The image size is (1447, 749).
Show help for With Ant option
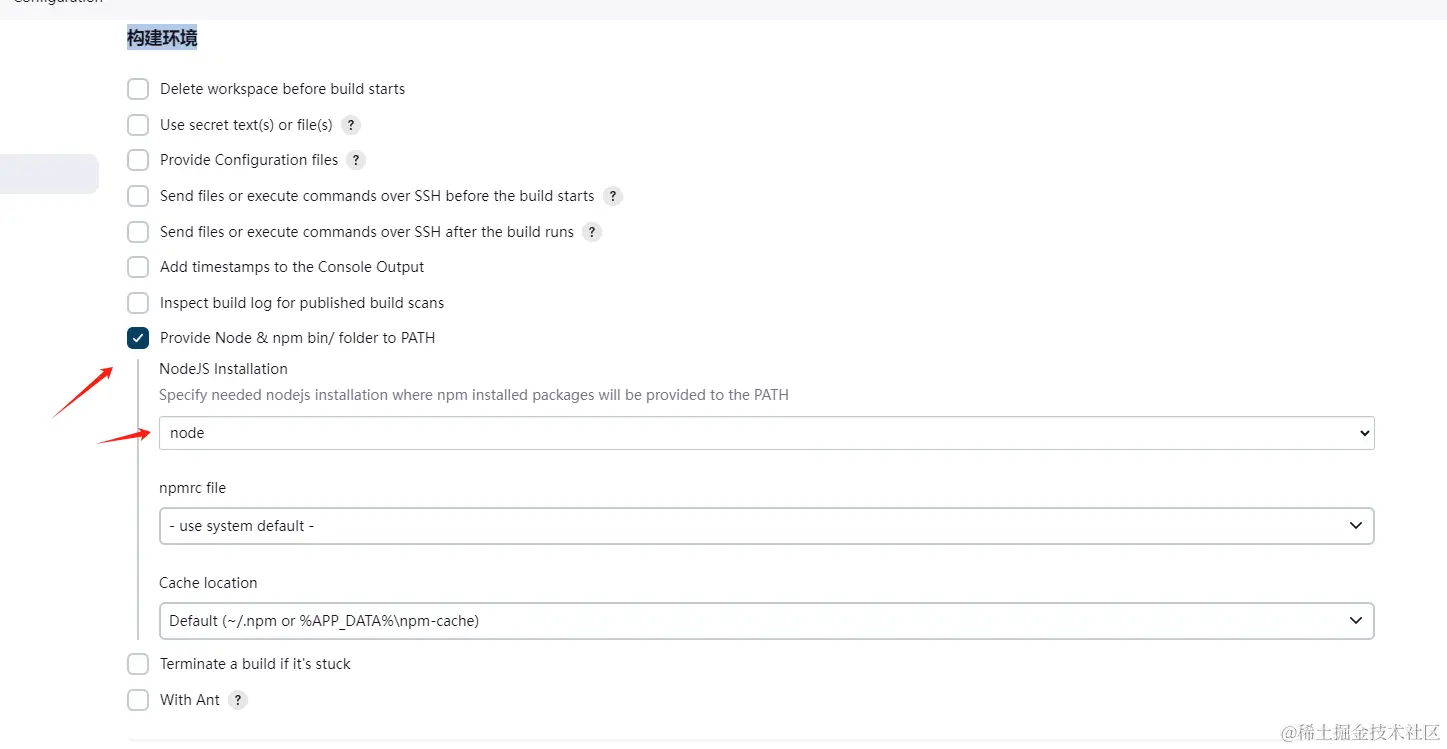click(238, 700)
